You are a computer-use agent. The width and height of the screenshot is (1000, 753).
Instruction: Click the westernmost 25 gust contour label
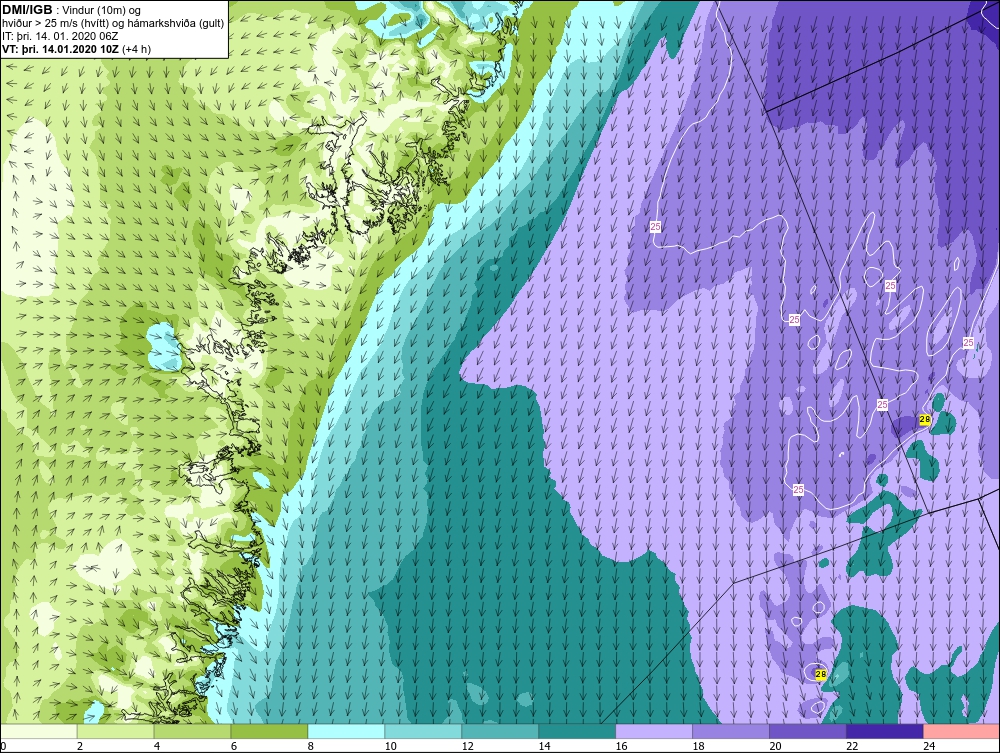click(x=656, y=226)
